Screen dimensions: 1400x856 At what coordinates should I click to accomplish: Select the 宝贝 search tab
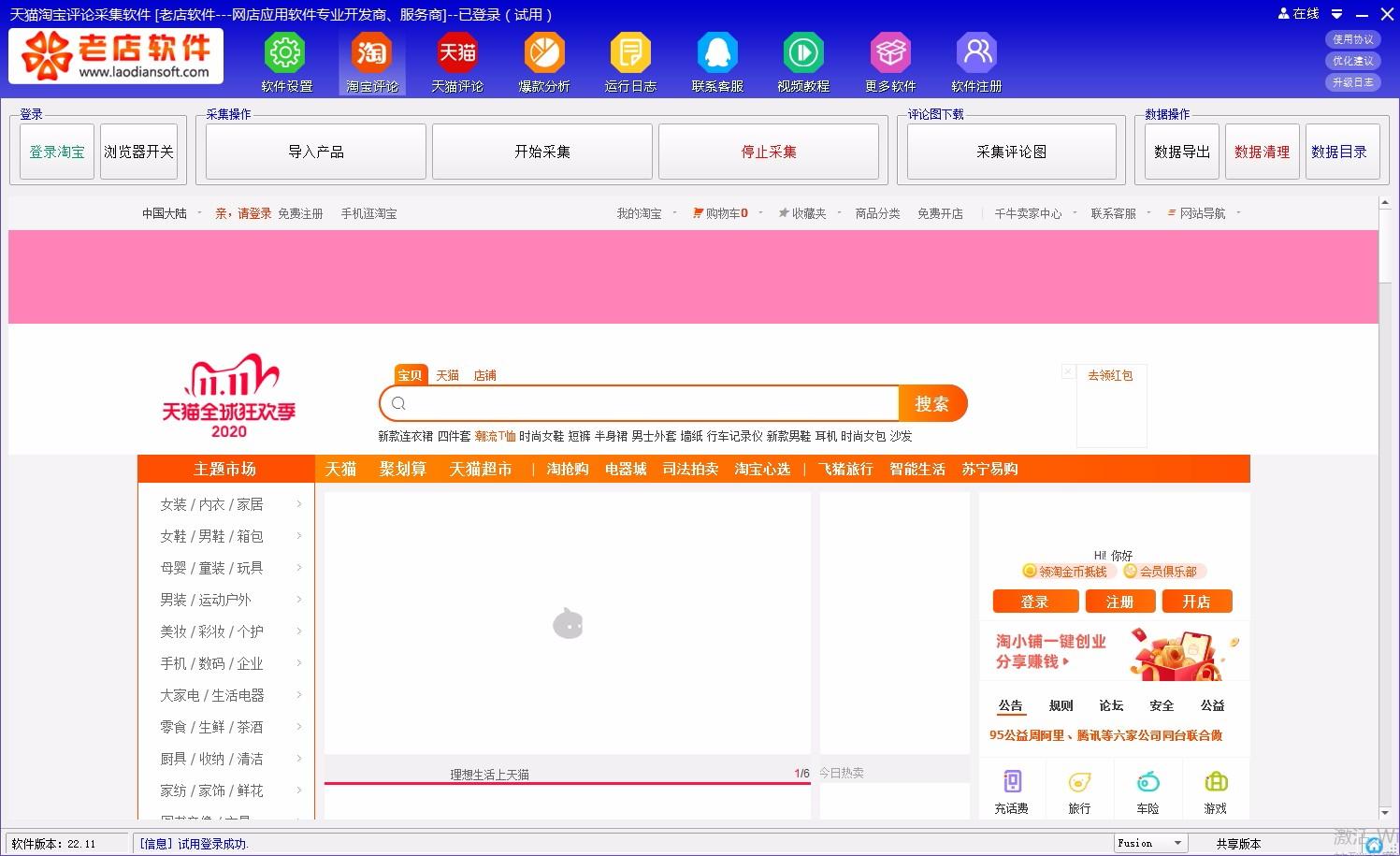pyautogui.click(x=410, y=375)
